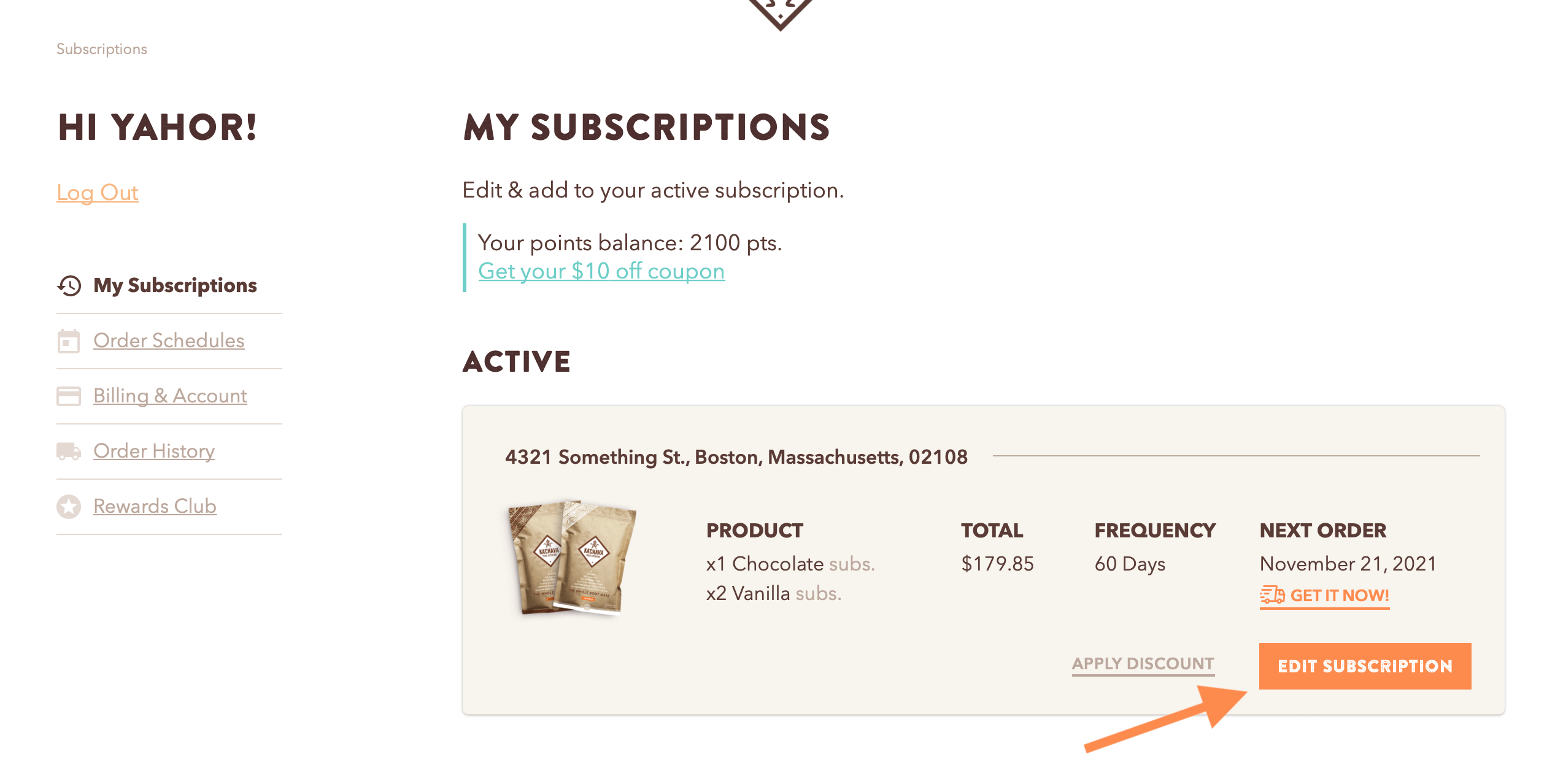This screenshot has height=784, width=1555.
Task: Navigate to Billing & Account
Action: coord(169,396)
